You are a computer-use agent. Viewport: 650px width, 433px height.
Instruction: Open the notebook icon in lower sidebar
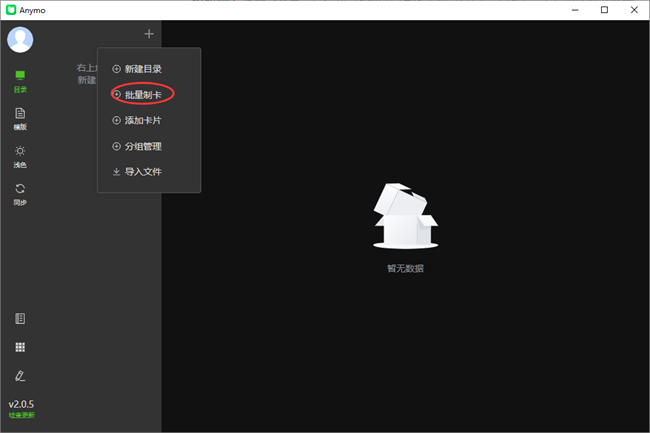pyautogui.click(x=20, y=319)
